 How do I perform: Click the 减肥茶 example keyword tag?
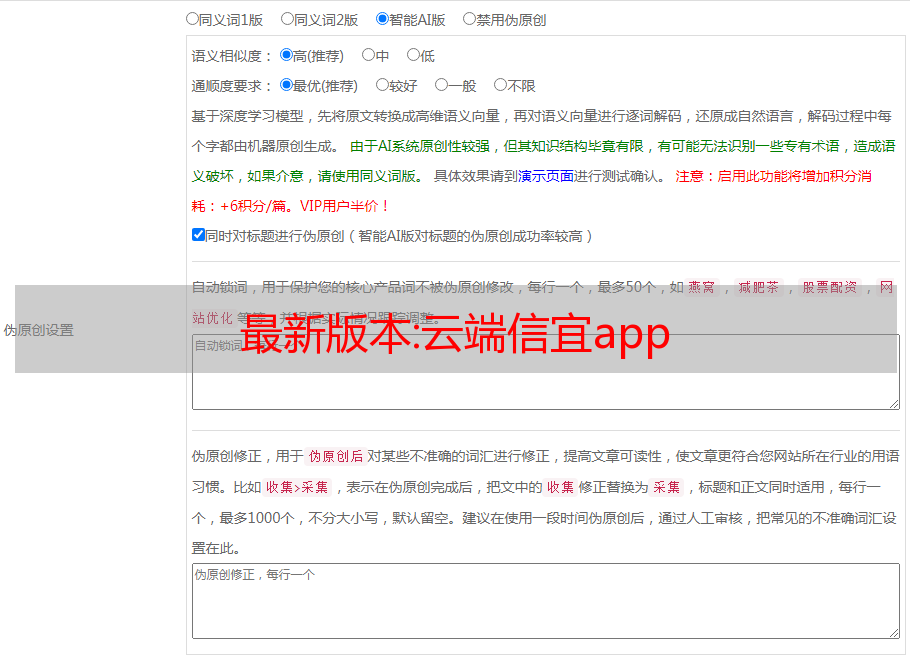[x=758, y=287]
